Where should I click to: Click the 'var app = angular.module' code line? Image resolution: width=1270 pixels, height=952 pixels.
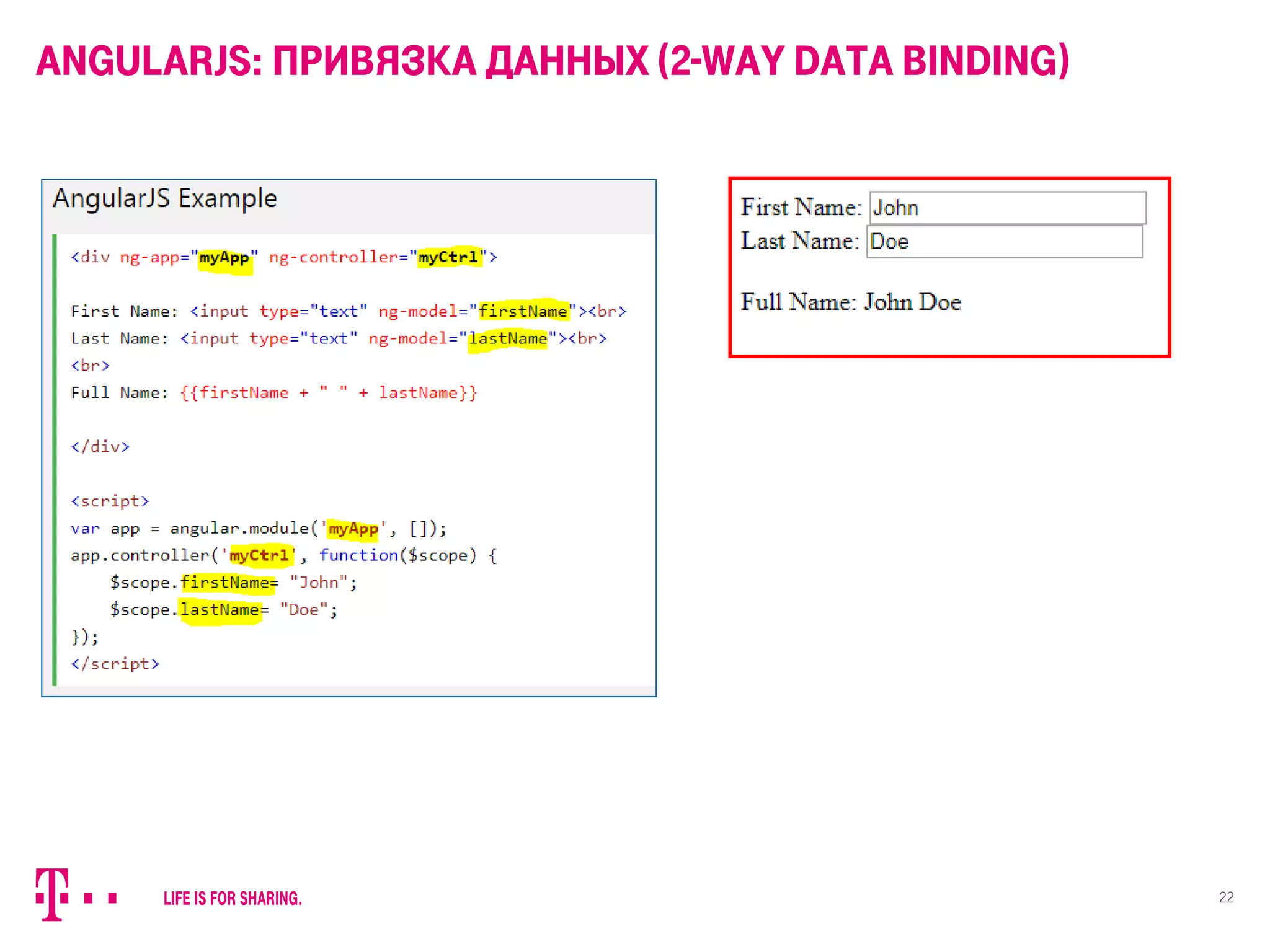pyautogui.click(x=259, y=528)
